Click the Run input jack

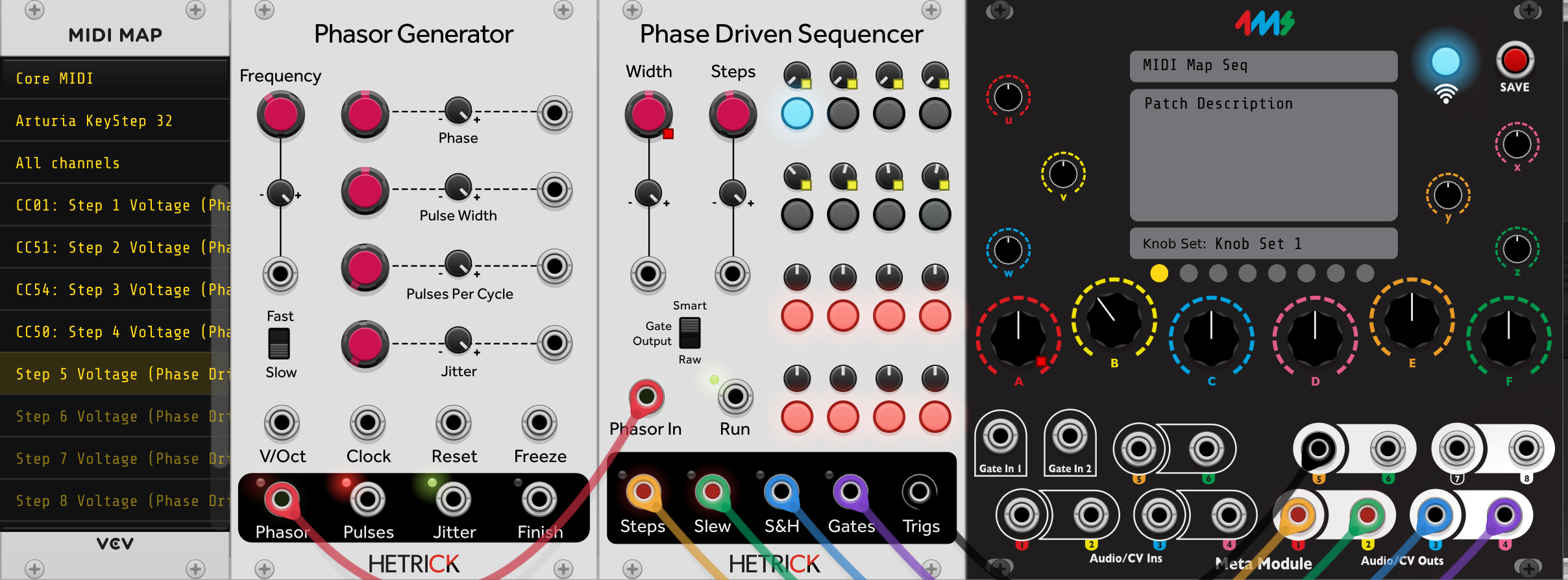click(x=735, y=396)
